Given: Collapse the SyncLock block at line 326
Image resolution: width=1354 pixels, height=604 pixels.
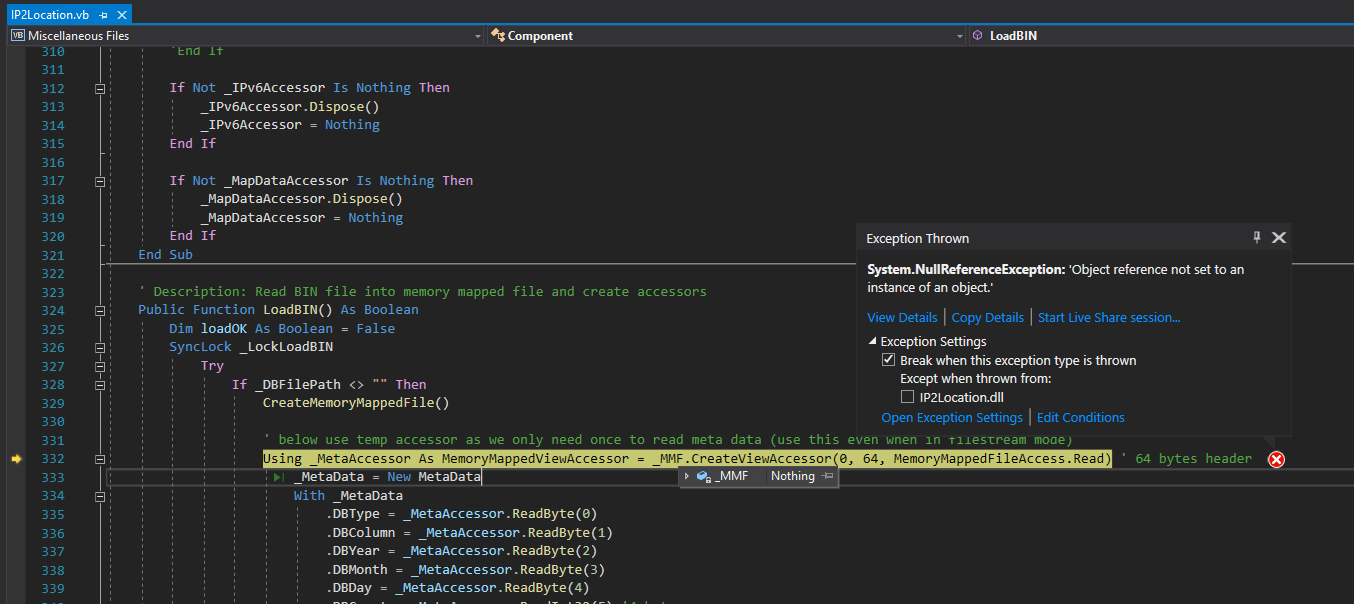Looking at the screenshot, I should 99,347.
